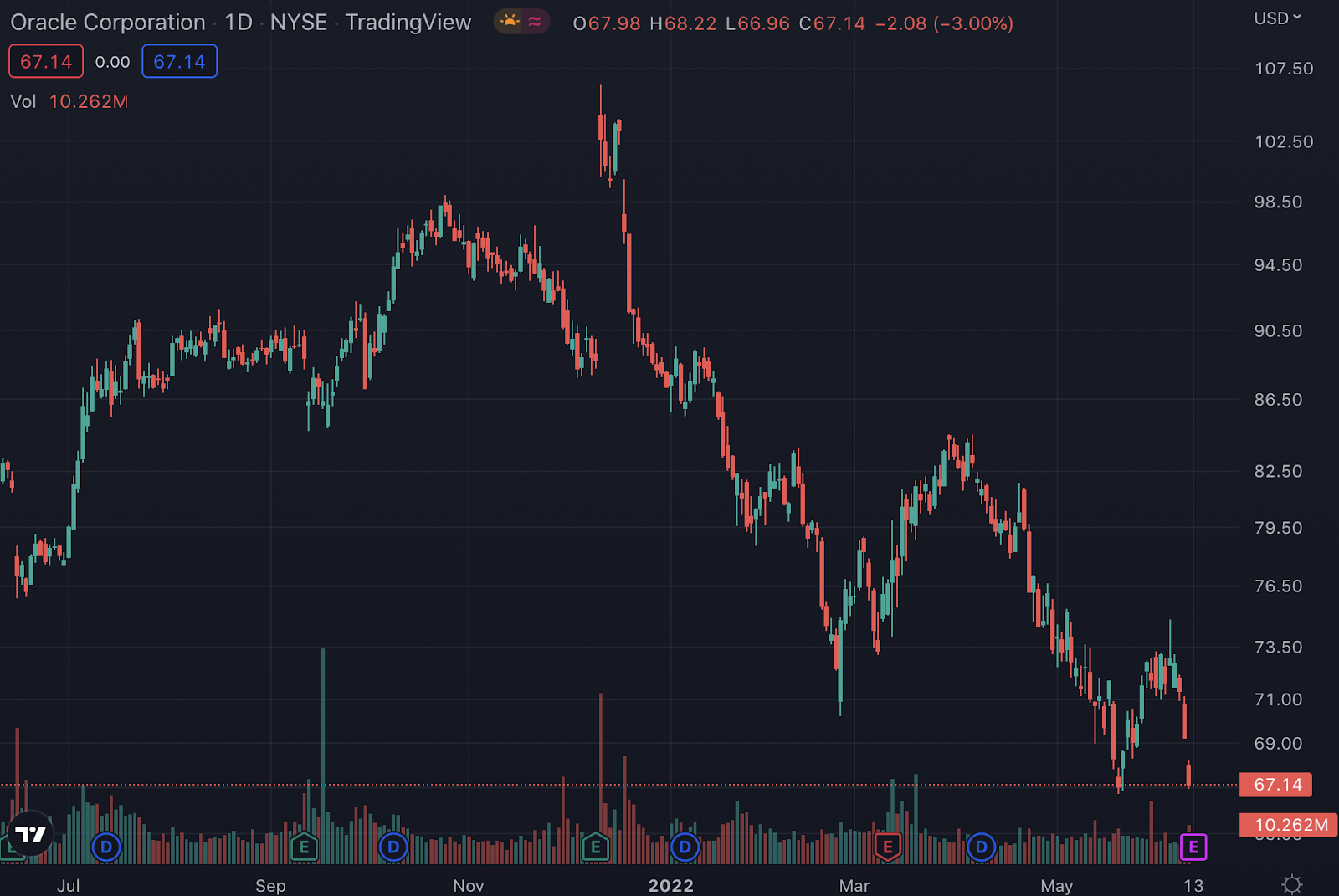Screen dimensions: 1339x896
Task: Open the USD currency dropdown
Action: click(x=1277, y=18)
